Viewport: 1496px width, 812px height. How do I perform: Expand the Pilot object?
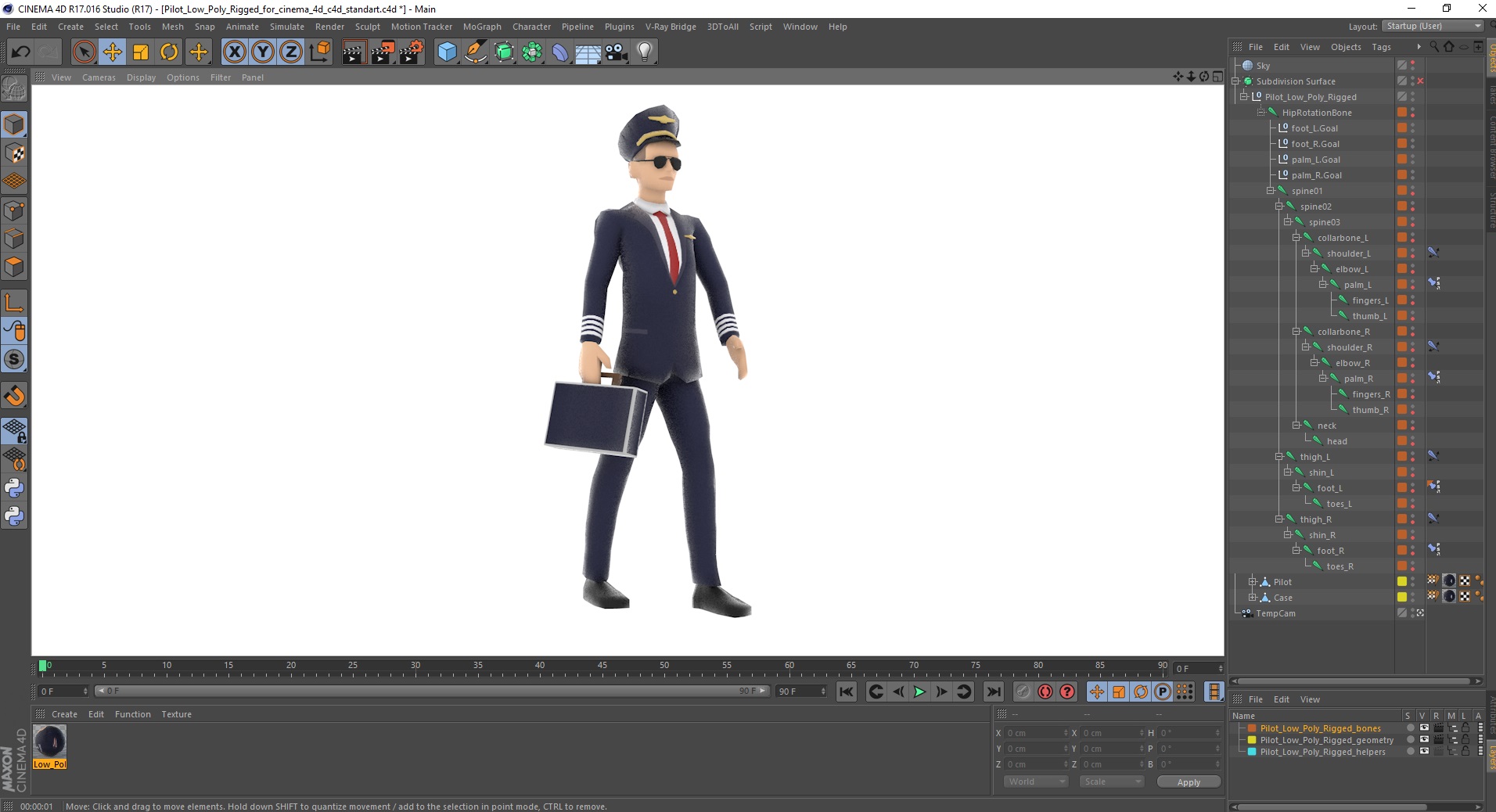point(1253,582)
